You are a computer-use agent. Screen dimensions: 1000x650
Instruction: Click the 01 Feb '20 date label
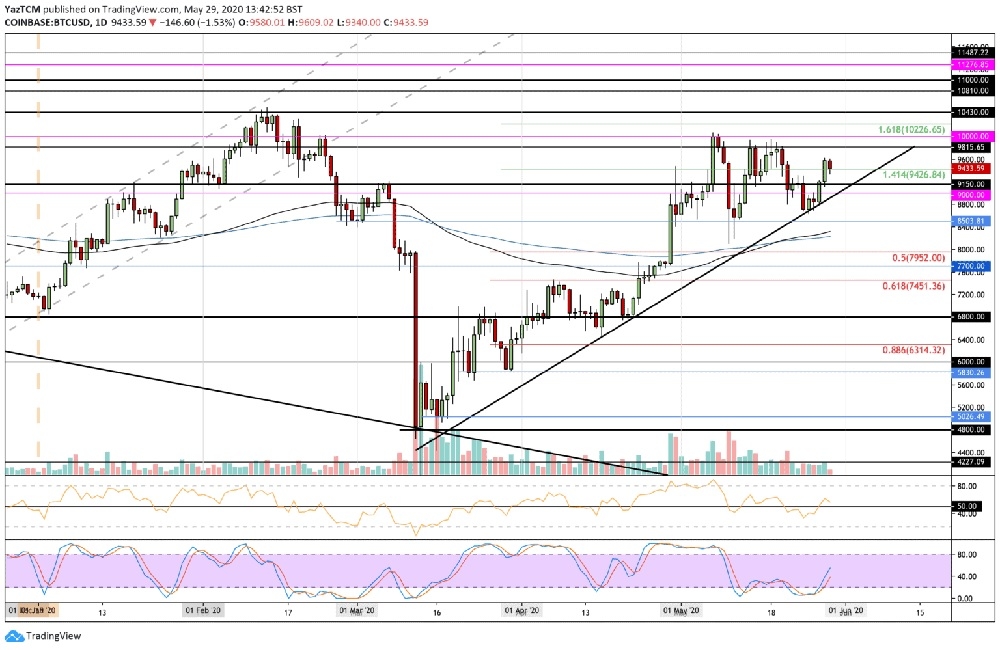203,610
